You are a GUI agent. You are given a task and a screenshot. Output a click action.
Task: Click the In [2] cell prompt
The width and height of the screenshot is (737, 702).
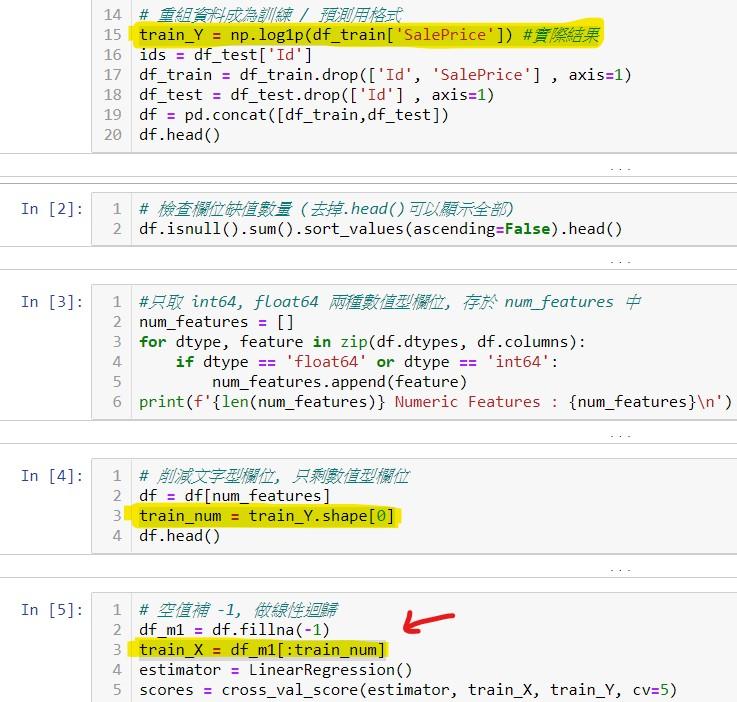pyautogui.click(x=52, y=209)
